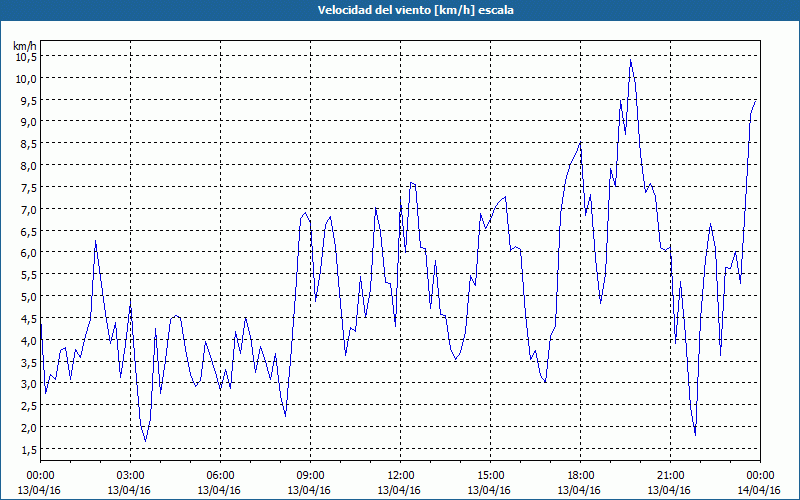
Task: Pick the '18:00' time label
Action: (581, 476)
